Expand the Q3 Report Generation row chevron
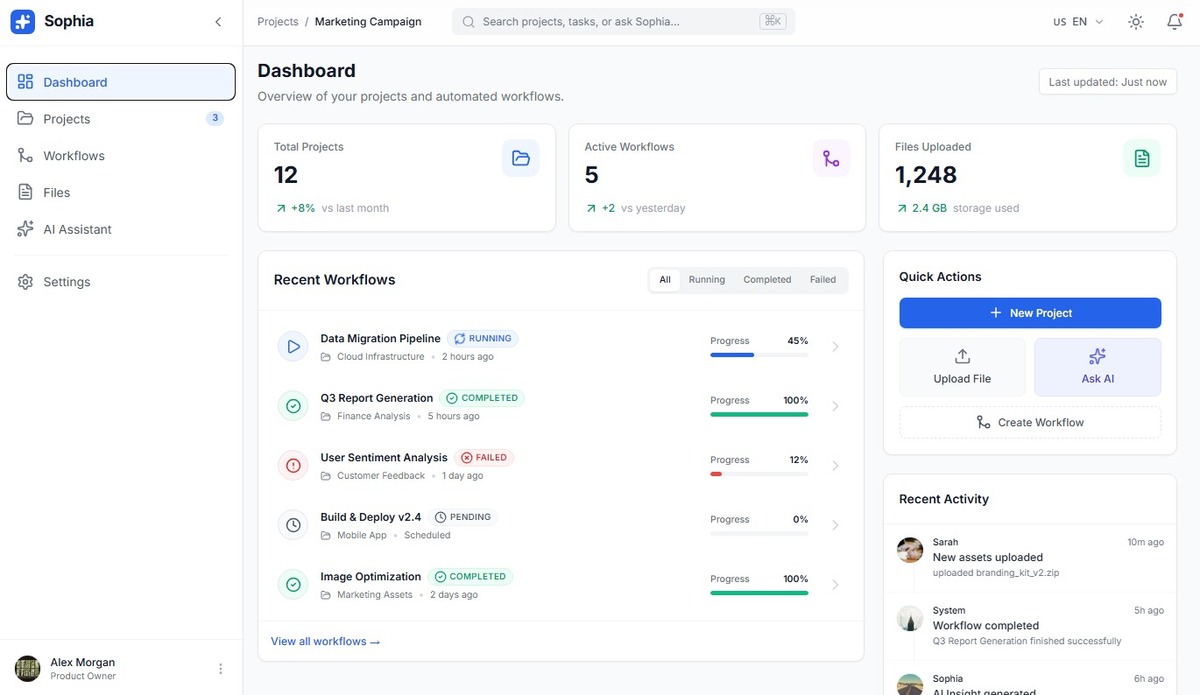This screenshot has width=1200, height=695. coord(835,406)
